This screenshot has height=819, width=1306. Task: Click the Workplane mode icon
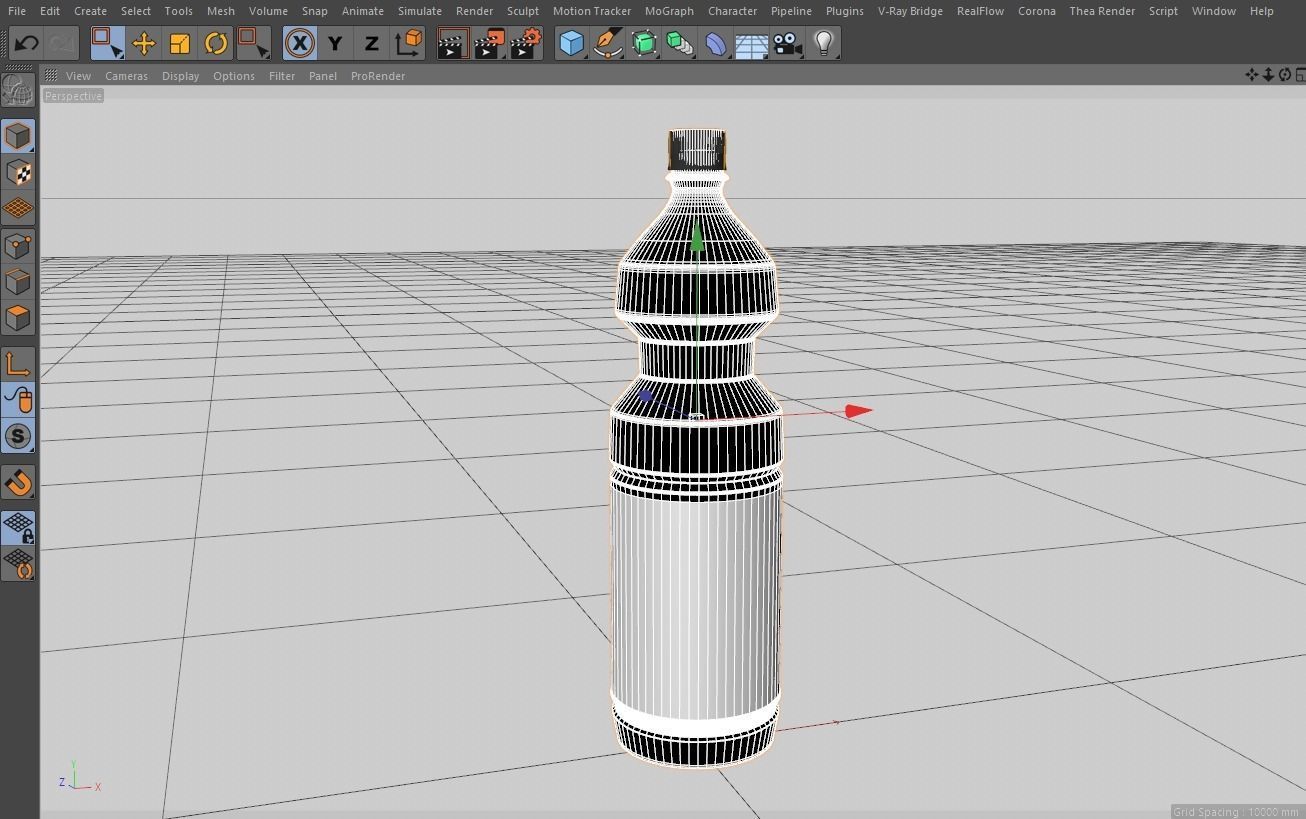[18, 209]
